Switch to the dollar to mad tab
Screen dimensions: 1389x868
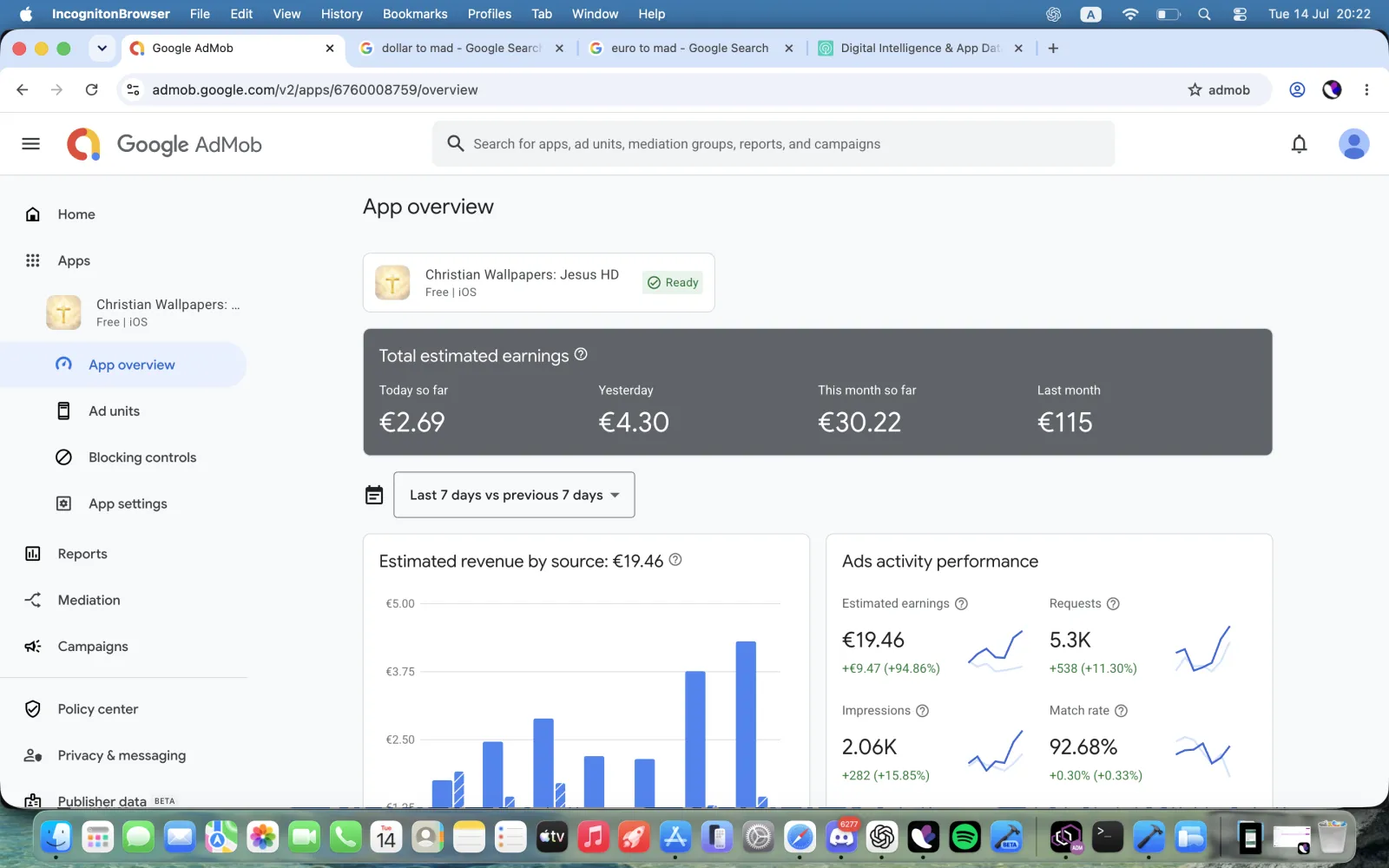460,49
